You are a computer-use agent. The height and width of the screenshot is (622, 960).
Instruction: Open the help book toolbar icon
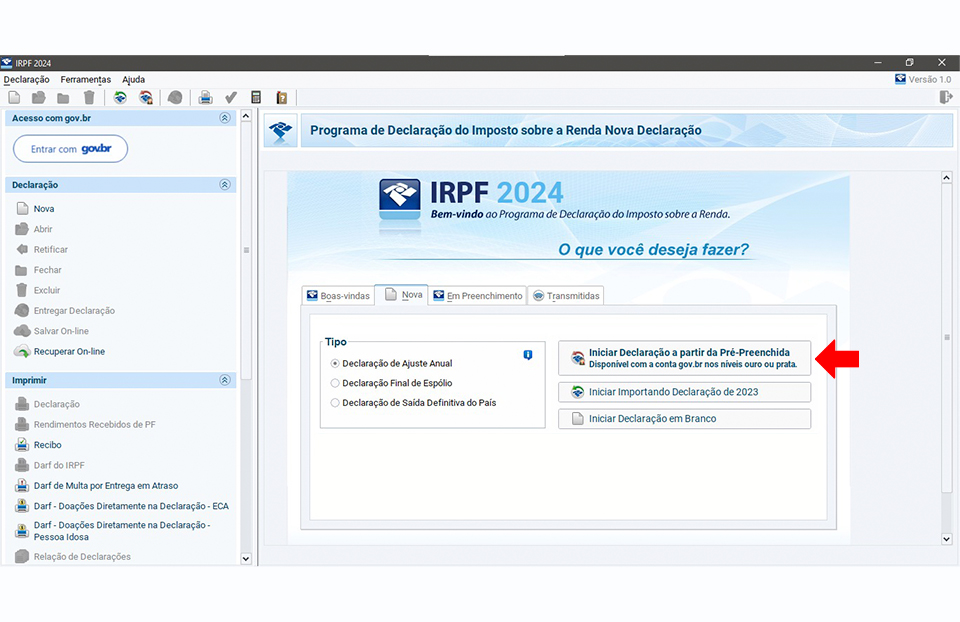click(x=282, y=97)
